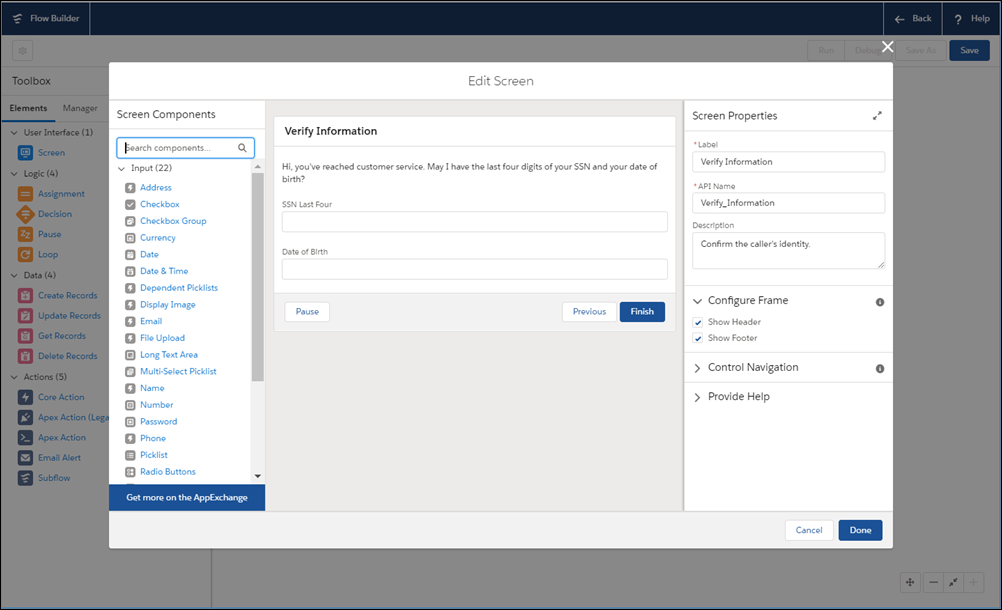1002x610 pixels.
Task: Switch to the Elements tab
Action: (28, 109)
